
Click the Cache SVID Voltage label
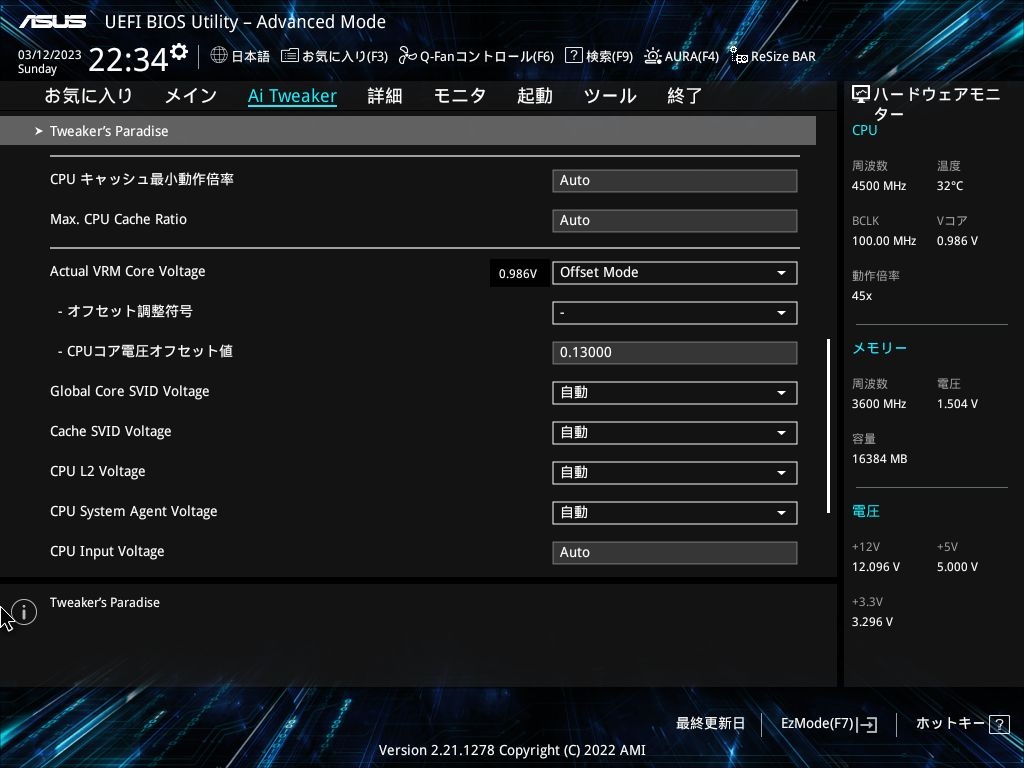click(110, 432)
